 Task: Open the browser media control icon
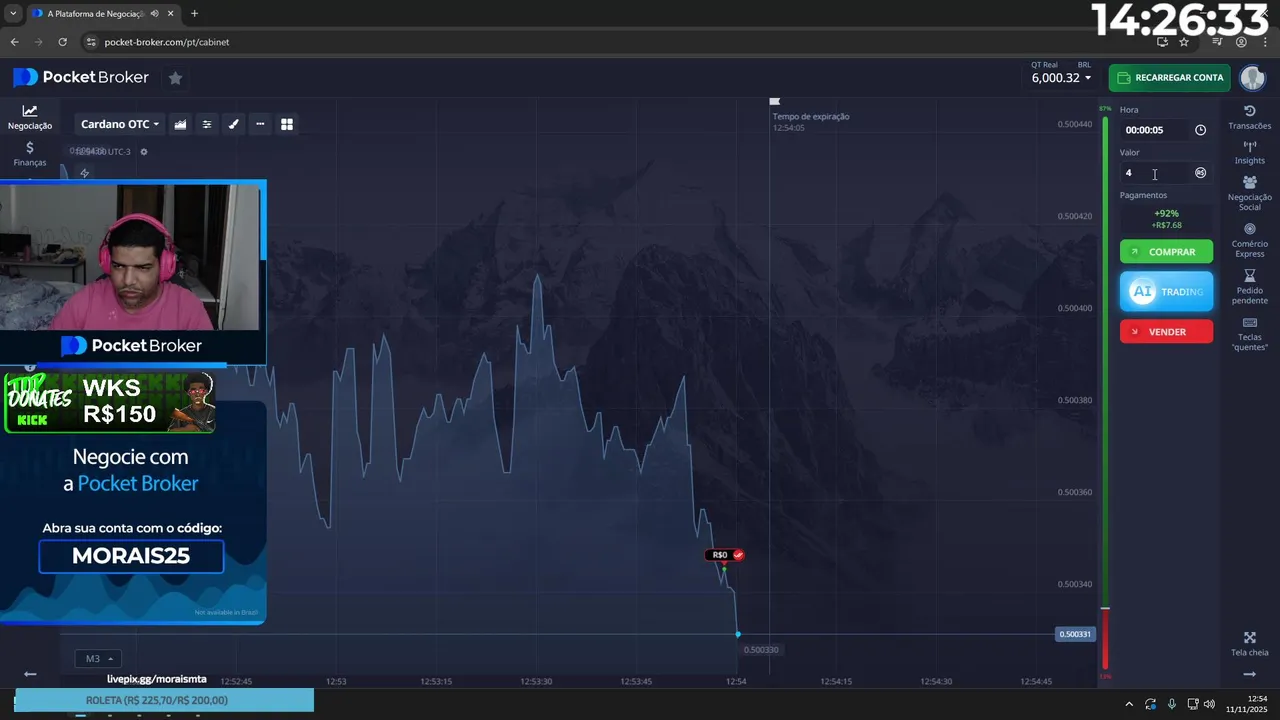pyautogui.click(x=1217, y=42)
